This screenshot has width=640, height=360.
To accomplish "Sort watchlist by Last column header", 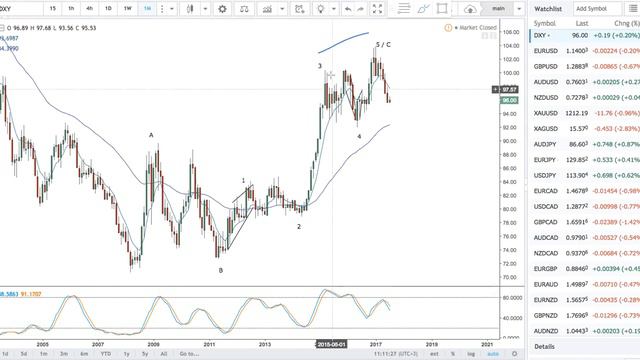I will click(582, 24).
